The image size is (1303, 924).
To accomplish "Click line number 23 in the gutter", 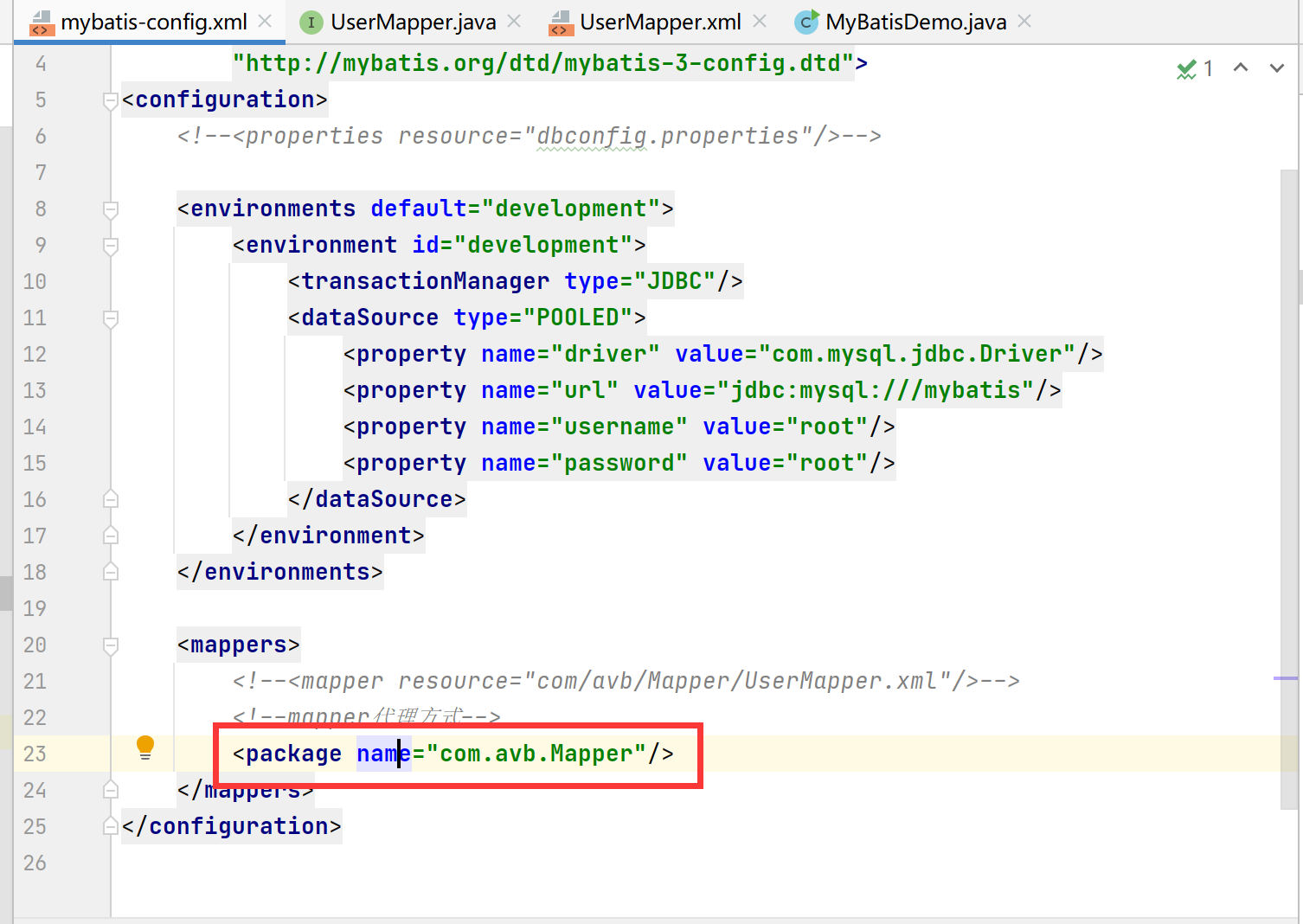I will coord(35,754).
